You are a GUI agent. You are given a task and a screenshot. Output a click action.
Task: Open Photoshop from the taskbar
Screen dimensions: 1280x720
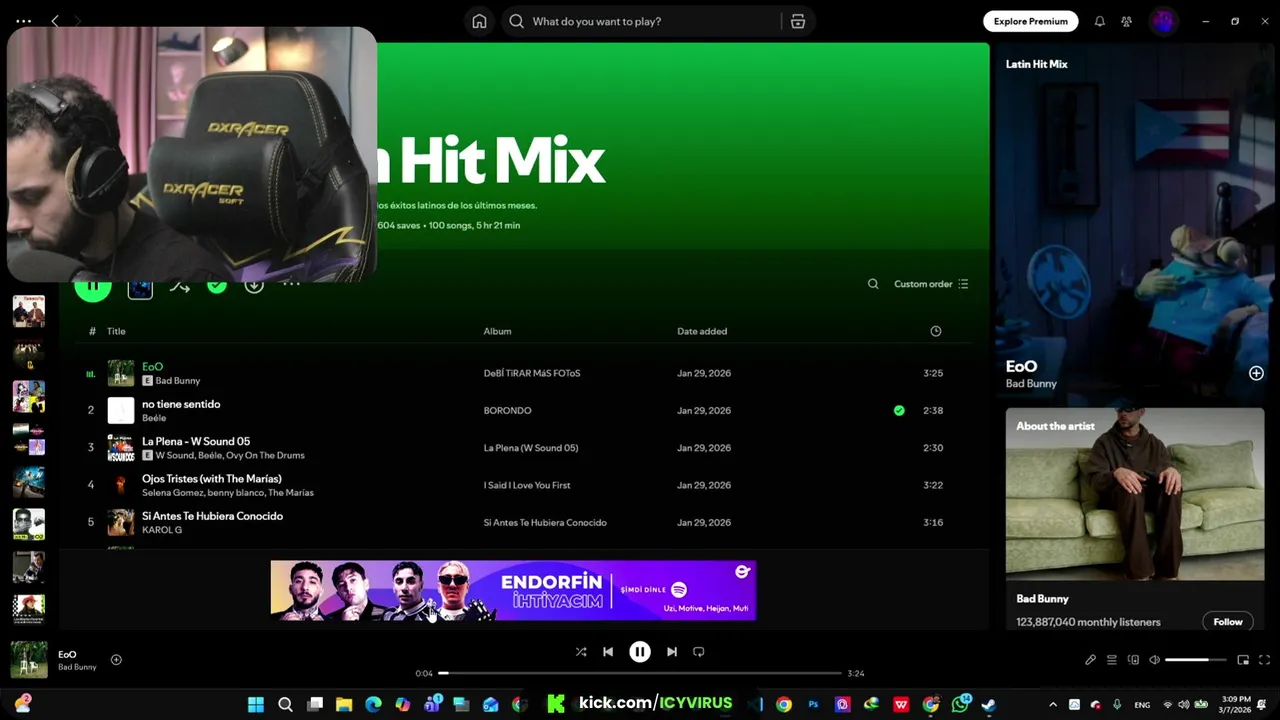(813, 704)
